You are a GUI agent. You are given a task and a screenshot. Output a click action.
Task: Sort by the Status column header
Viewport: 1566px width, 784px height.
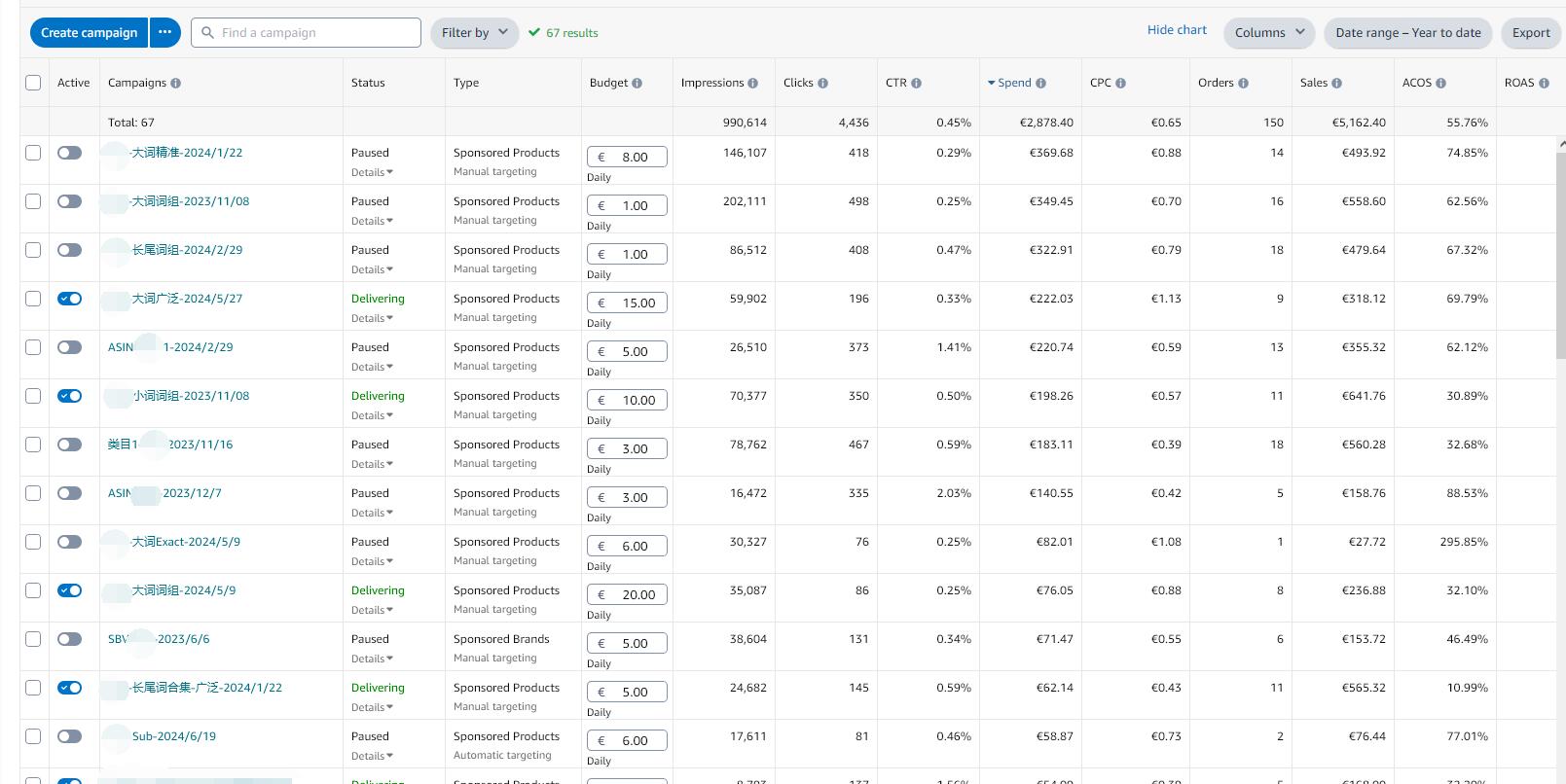click(x=368, y=83)
